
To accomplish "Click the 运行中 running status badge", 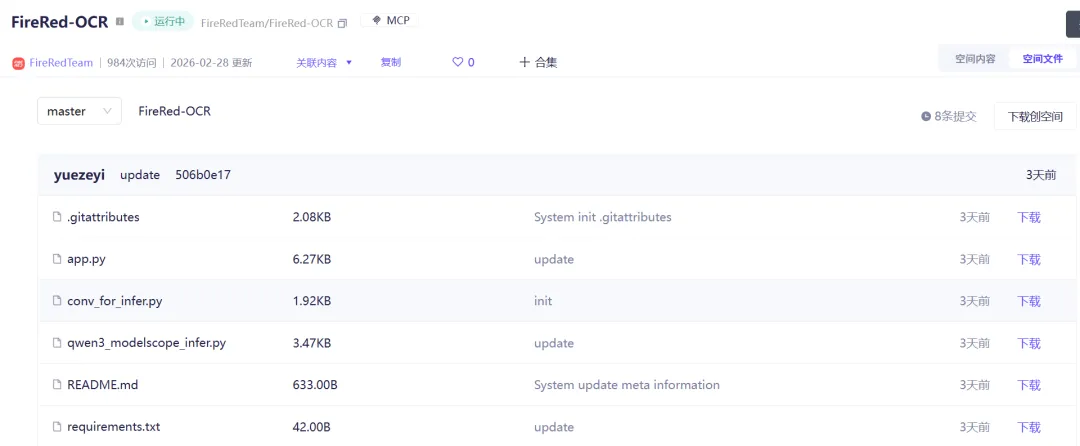I will pos(163,21).
